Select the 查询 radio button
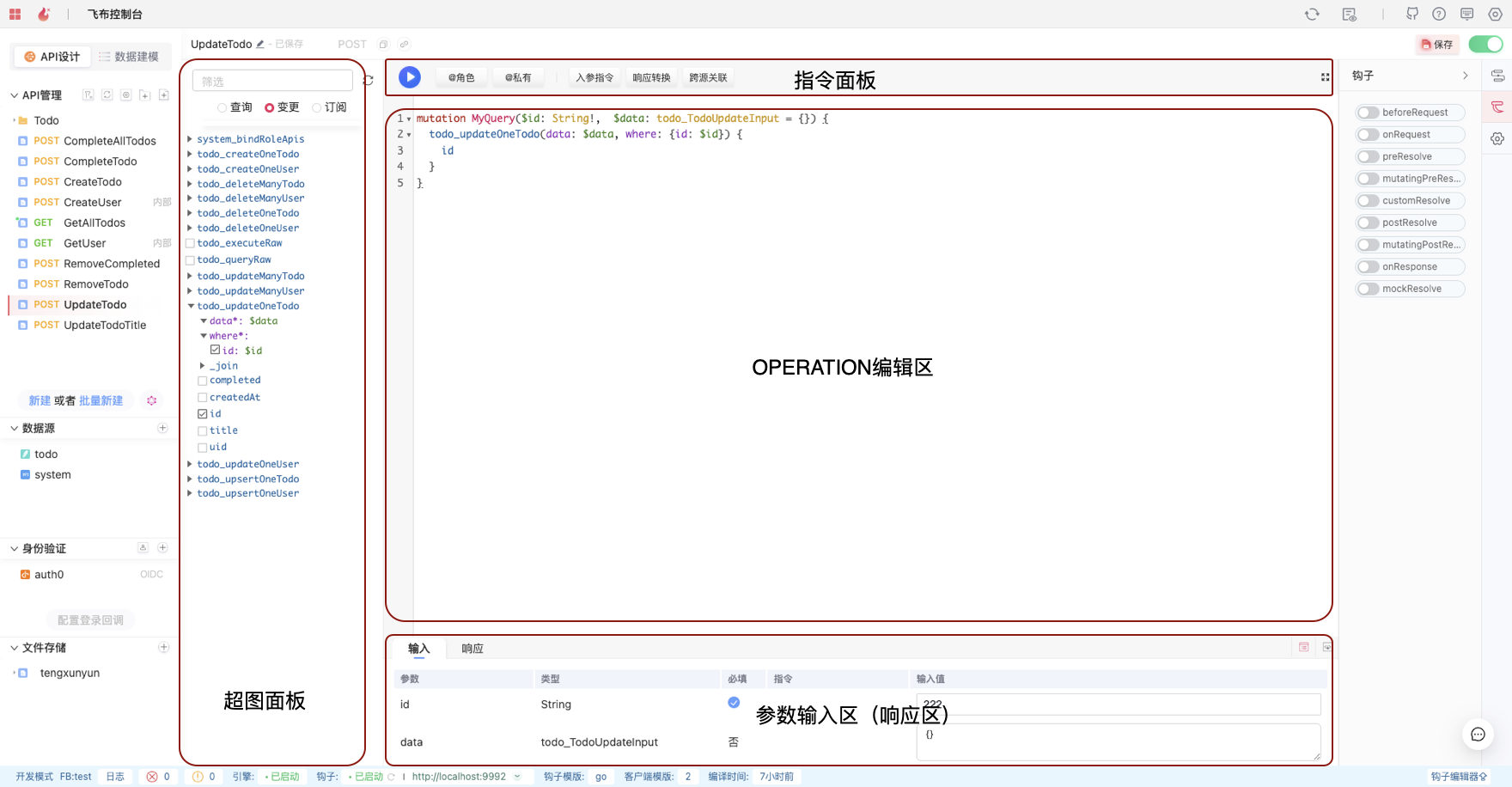This screenshot has height=787, width=1512. (223, 107)
